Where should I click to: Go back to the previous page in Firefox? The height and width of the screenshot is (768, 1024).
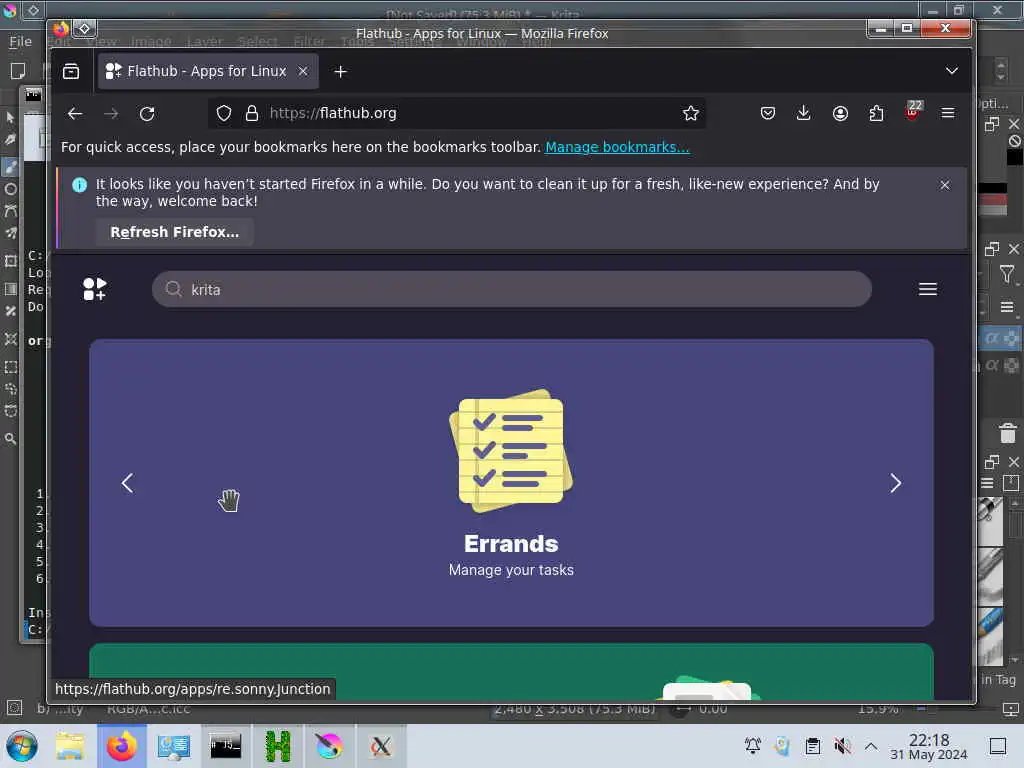click(75, 114)
